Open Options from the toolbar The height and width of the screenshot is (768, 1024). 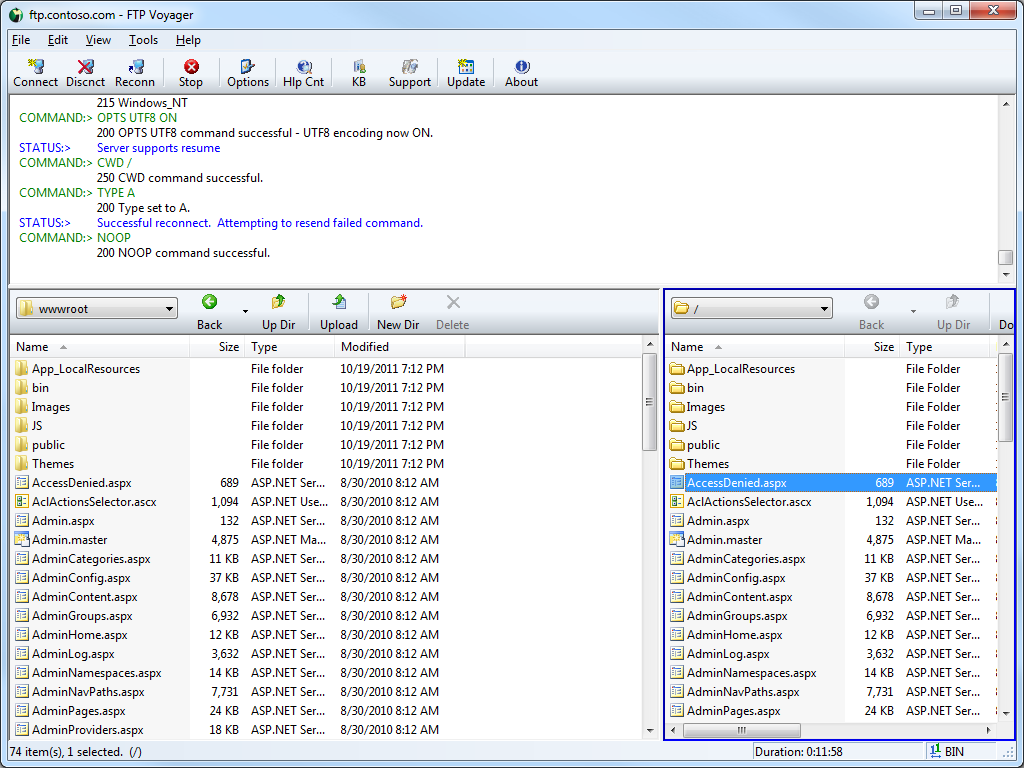click(248, 73)
